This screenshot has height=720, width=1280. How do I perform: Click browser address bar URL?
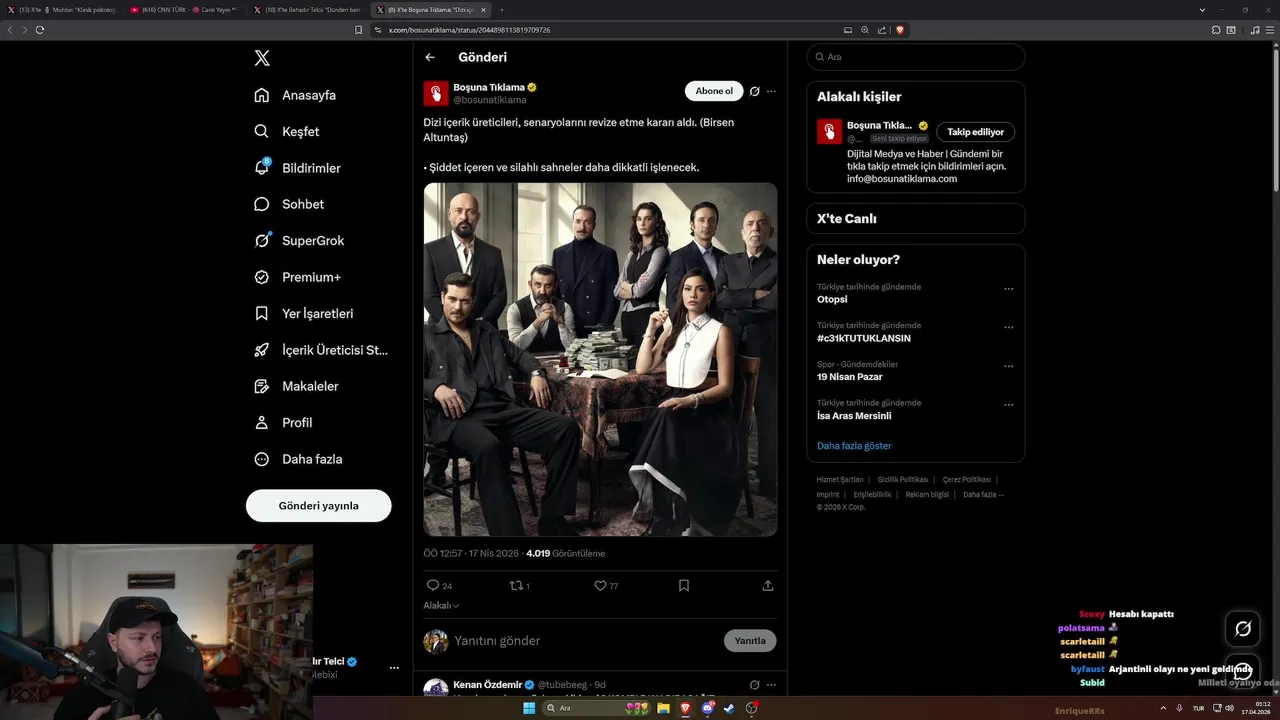606,30
